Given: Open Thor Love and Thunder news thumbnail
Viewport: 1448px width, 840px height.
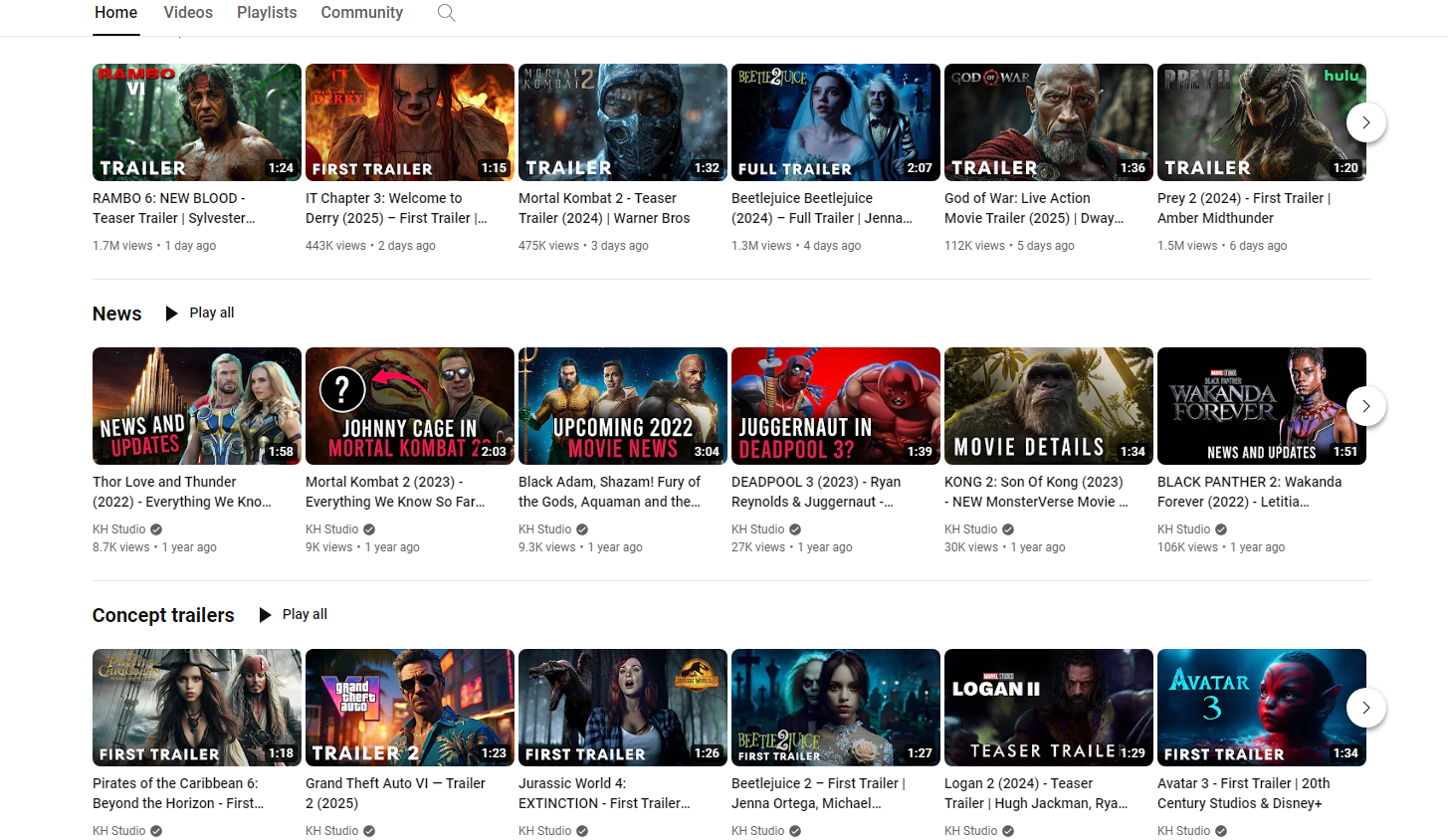Looking at the screenshot, I should (x=197, y=406).
